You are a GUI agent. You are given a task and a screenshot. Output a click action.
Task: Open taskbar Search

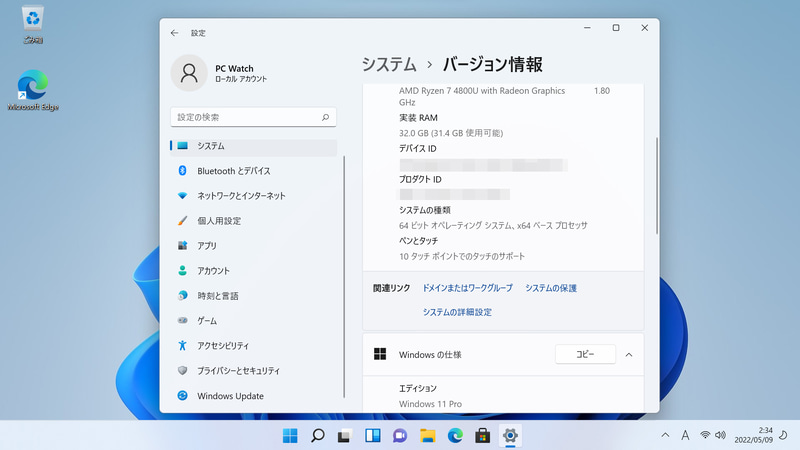(x=318, y=436)
